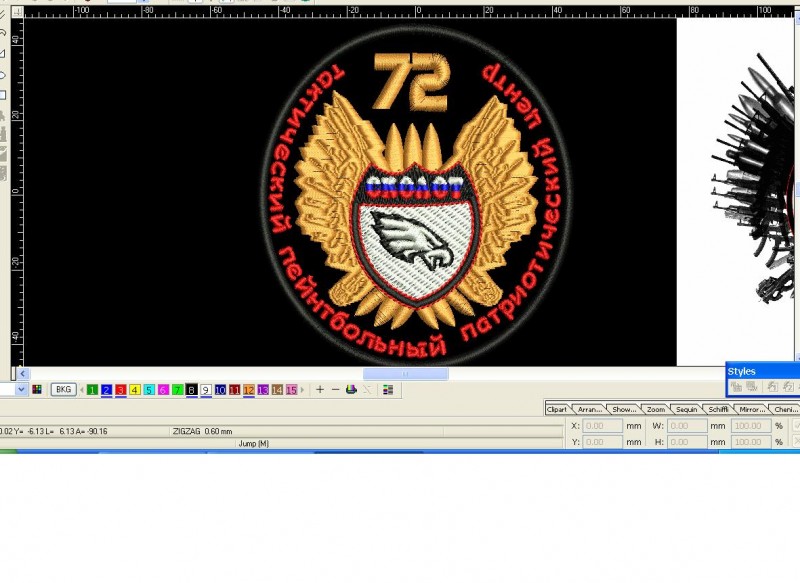
Task: Select blue color swatch 2
Action: (x=107, y=390)
